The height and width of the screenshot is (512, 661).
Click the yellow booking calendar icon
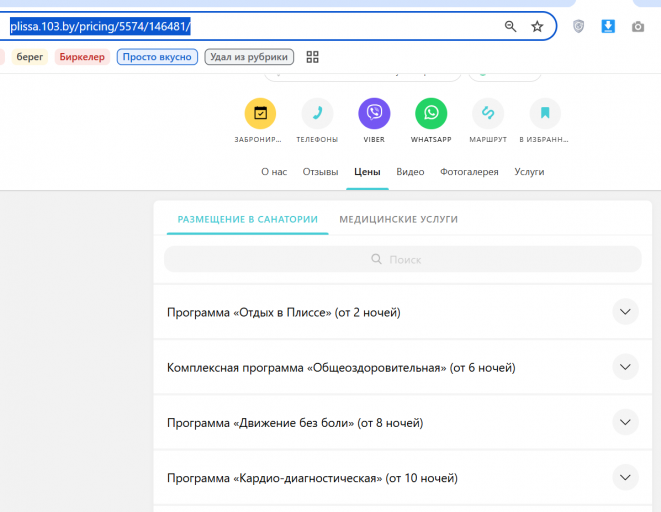pos(260,113)
